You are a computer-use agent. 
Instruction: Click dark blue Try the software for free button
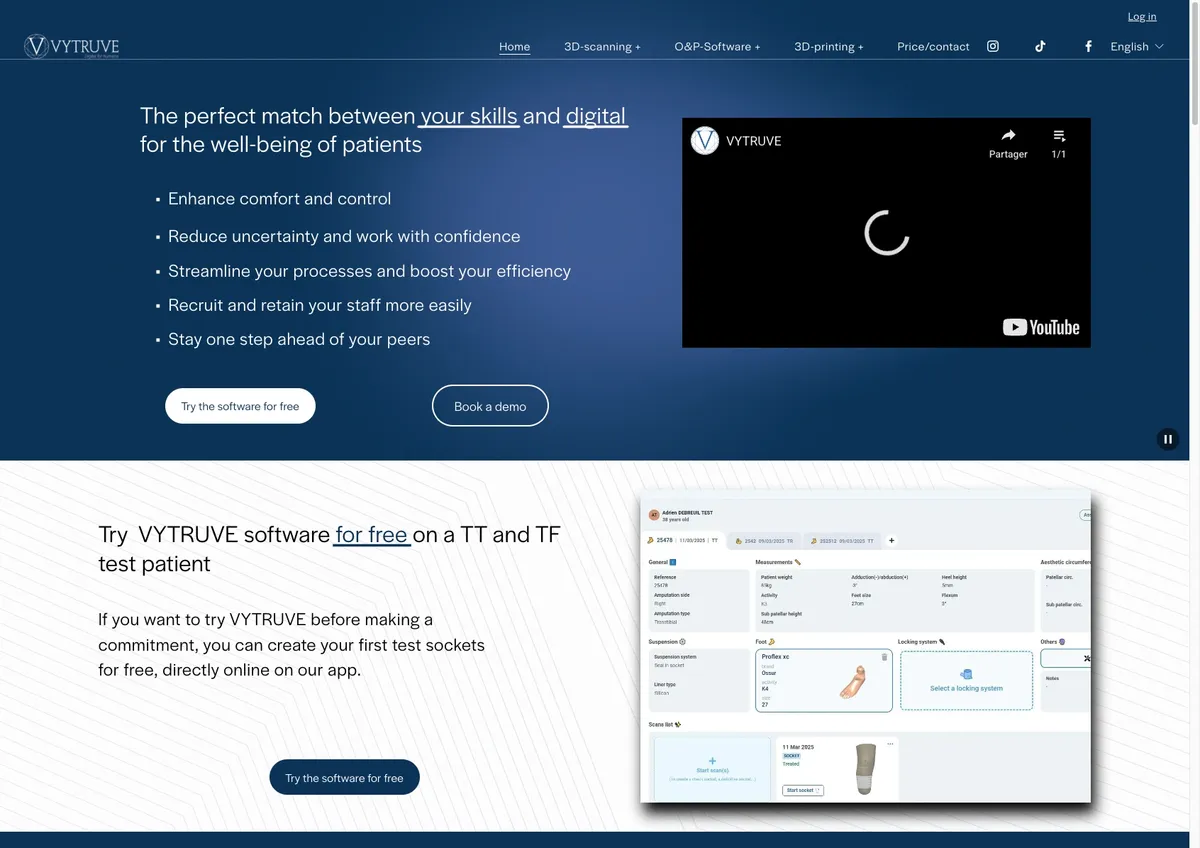344,778
